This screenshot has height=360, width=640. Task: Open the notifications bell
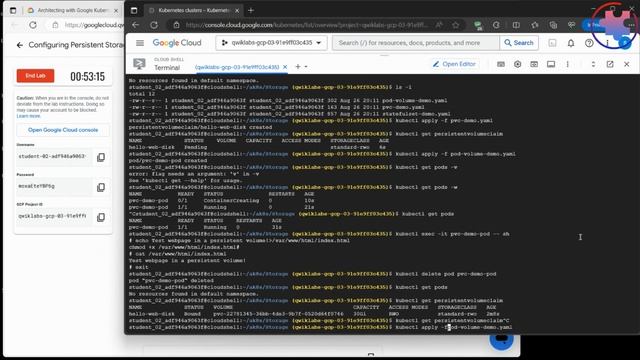tap(571, 43)
